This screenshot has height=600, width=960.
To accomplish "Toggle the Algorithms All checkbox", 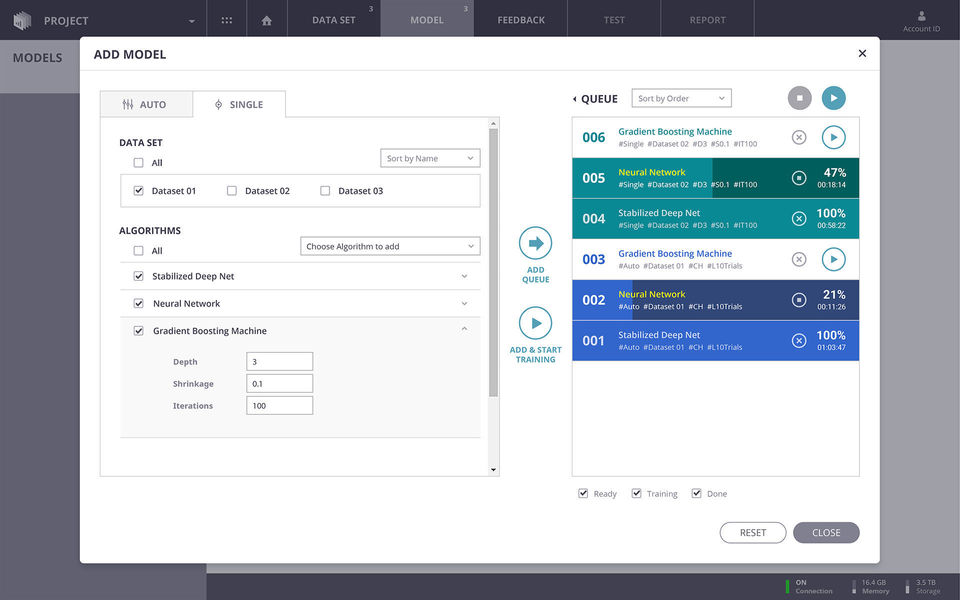I will point(138,251).
